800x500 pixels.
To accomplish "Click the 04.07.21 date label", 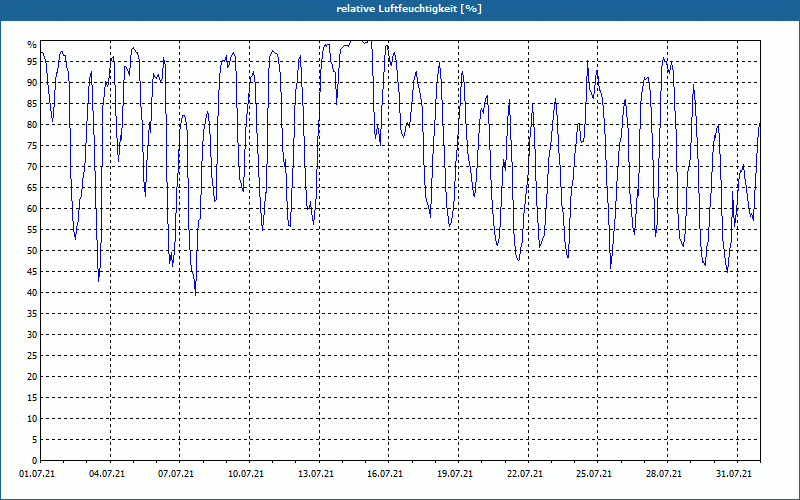I will [107, 474].
